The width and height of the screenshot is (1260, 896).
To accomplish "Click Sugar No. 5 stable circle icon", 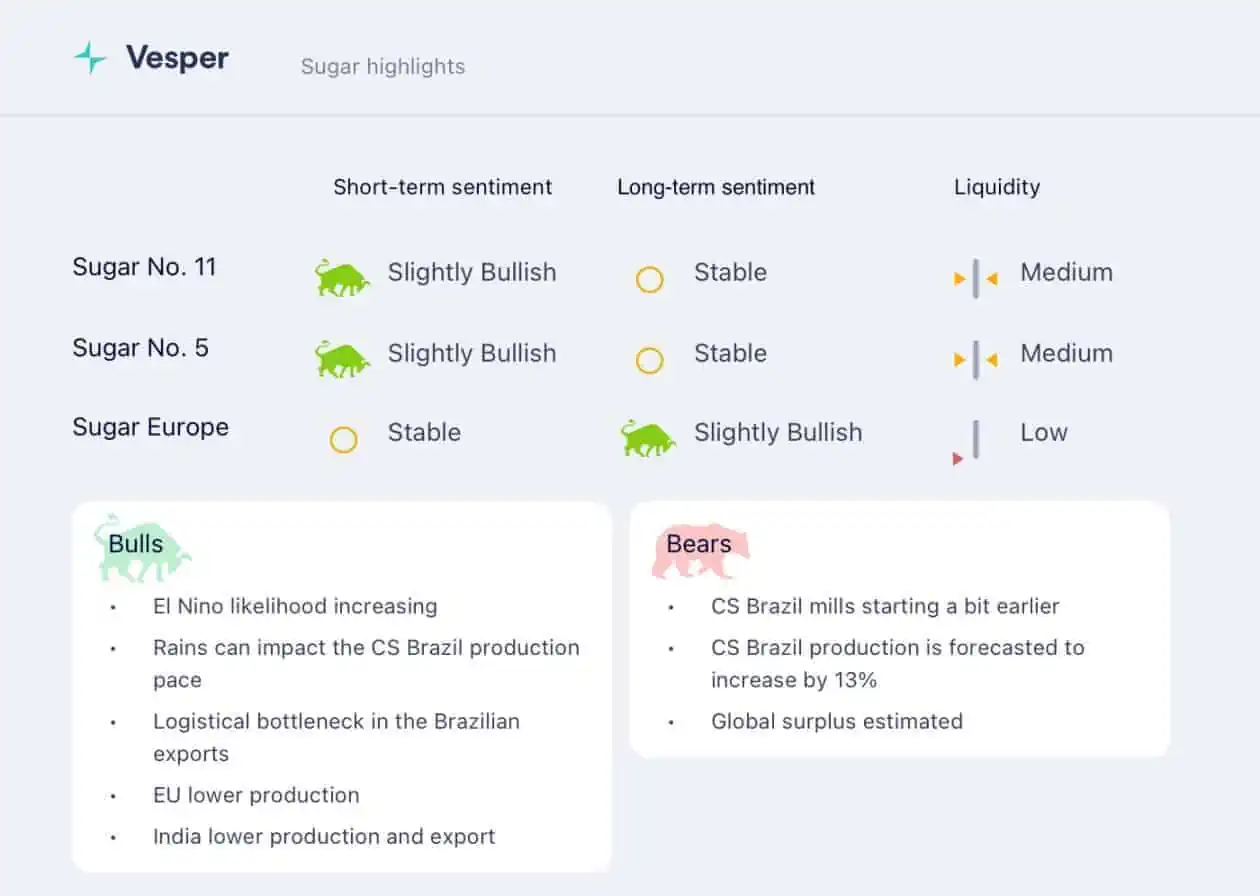I will click(650, 360).
